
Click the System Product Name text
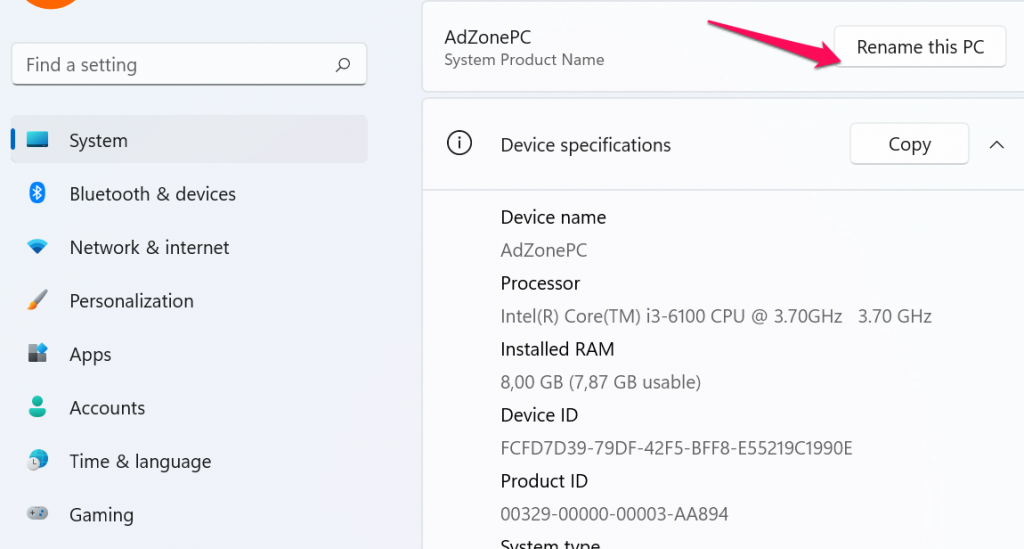click(x=524, y=60)
